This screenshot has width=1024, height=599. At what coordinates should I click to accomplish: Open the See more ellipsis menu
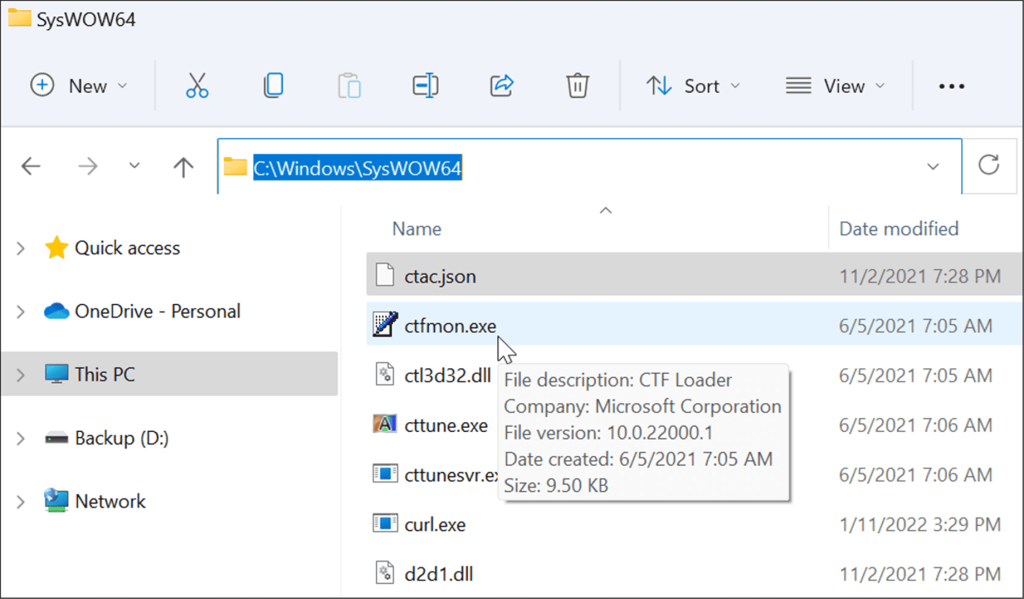click(x=952, y=86)
